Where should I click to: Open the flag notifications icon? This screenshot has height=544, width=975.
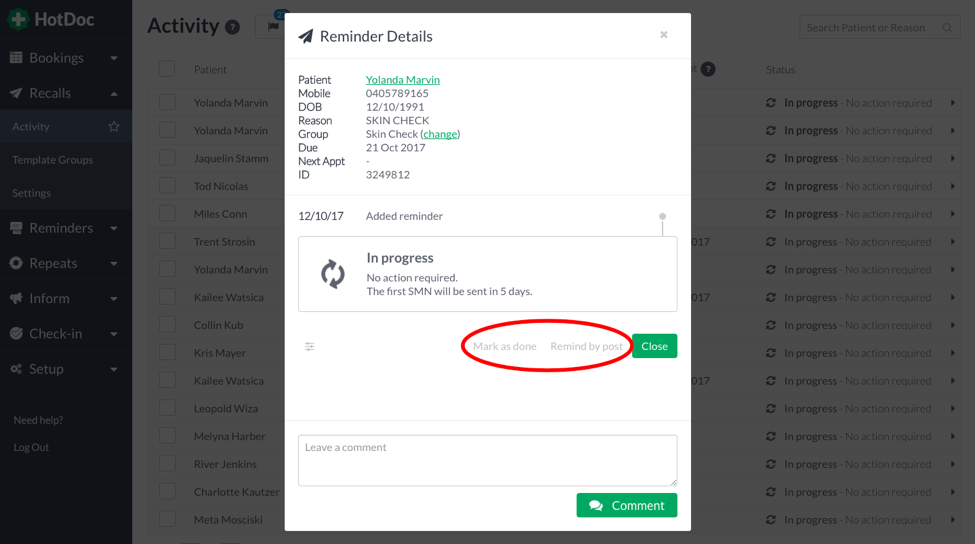(x=272, y=27)
